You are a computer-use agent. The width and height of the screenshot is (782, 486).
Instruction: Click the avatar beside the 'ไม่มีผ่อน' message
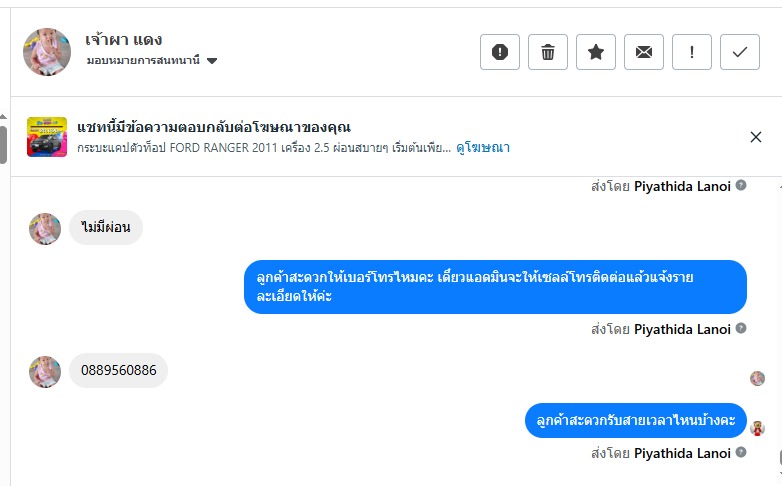45,229
